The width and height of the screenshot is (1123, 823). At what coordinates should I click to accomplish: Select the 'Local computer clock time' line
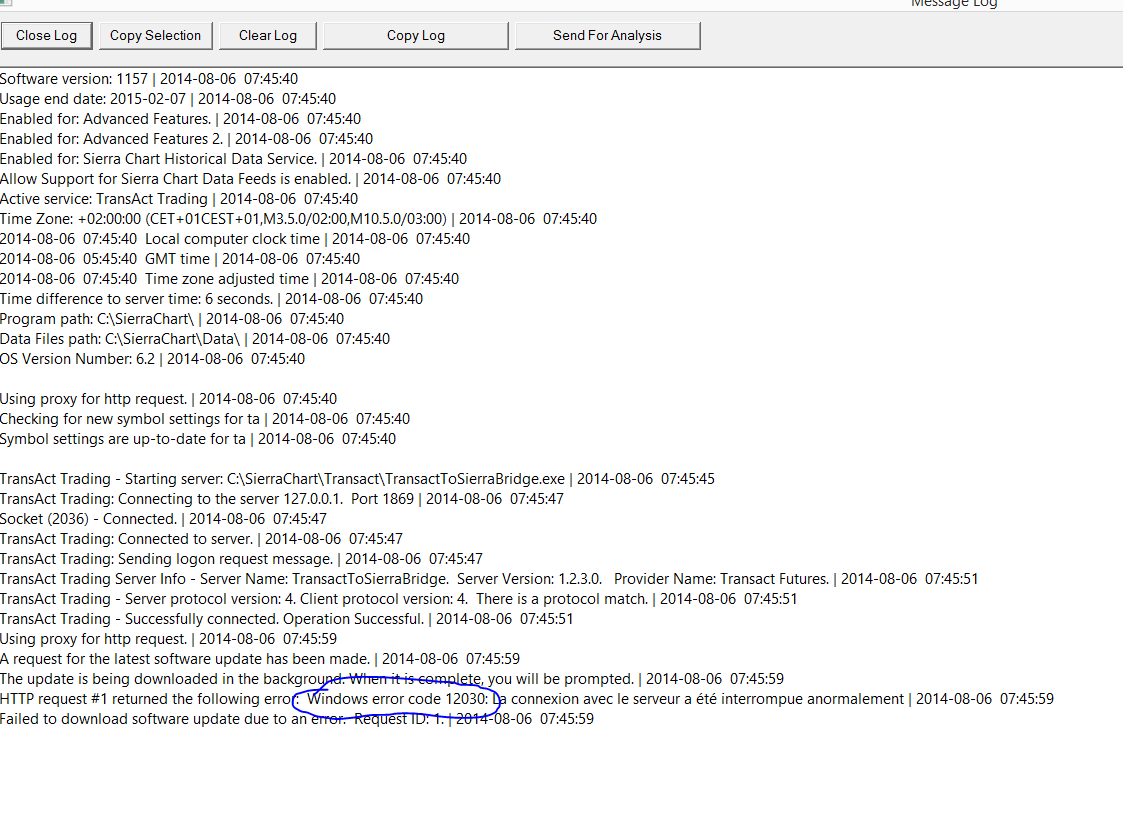pos(235,239)
